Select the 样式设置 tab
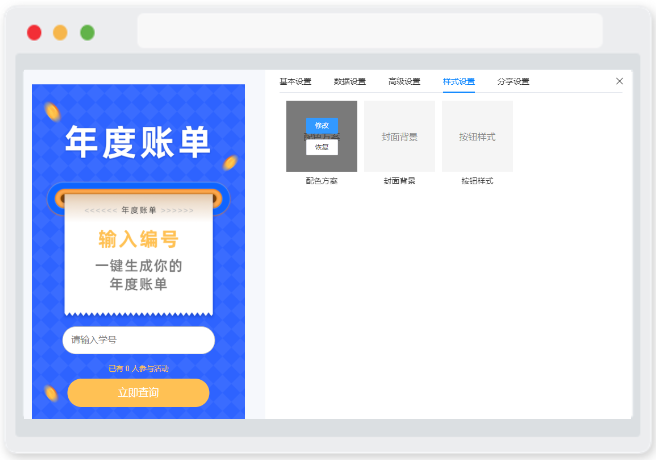Image resolution: width=656 pixels, height=460 pixels. click(x=459, y=82)
